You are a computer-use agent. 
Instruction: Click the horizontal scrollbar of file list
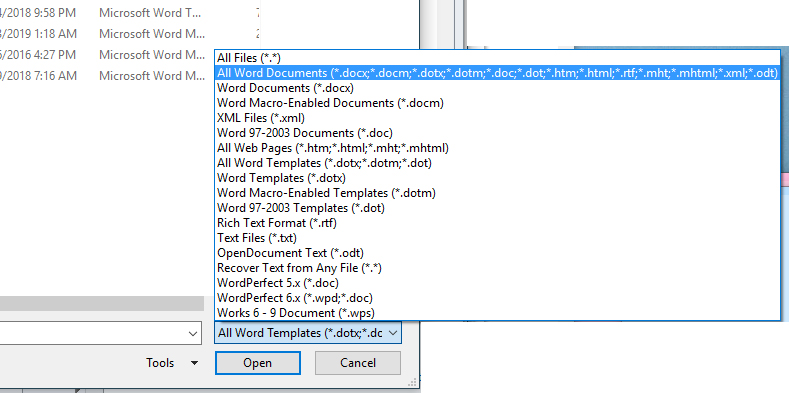click(102, 303)
